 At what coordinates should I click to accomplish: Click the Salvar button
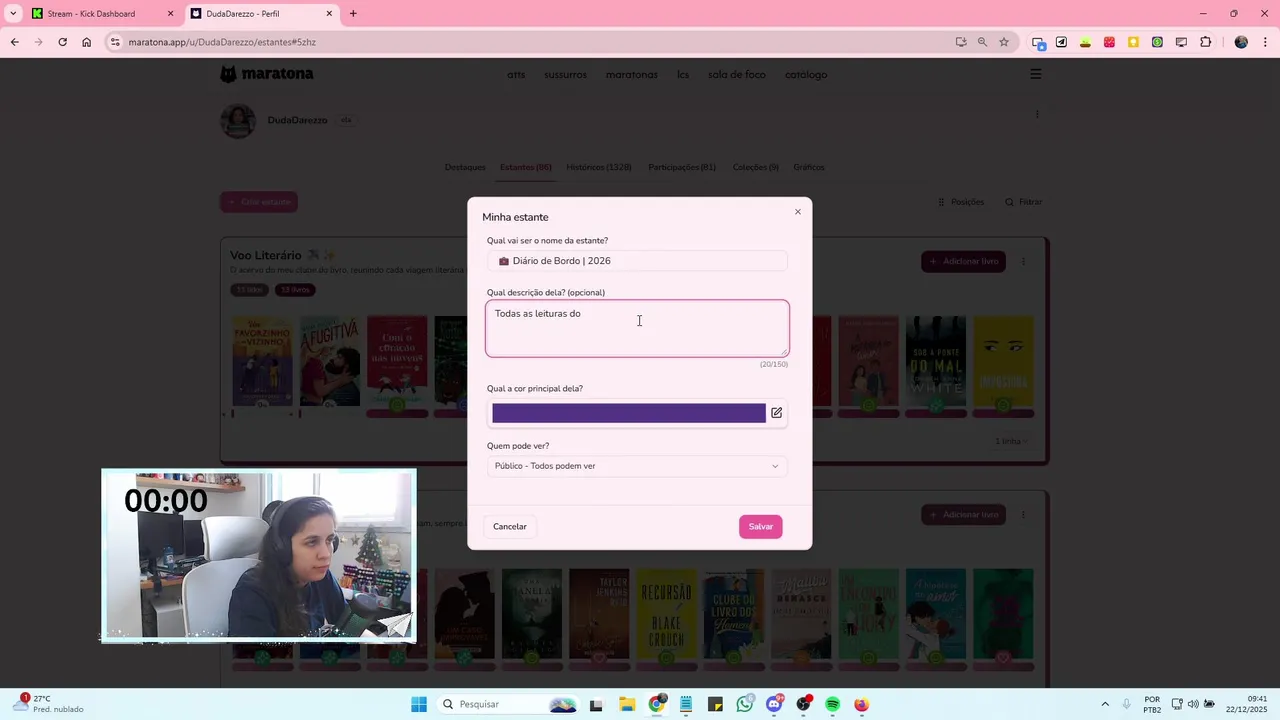pyautogui.click(x=761, y=527)
